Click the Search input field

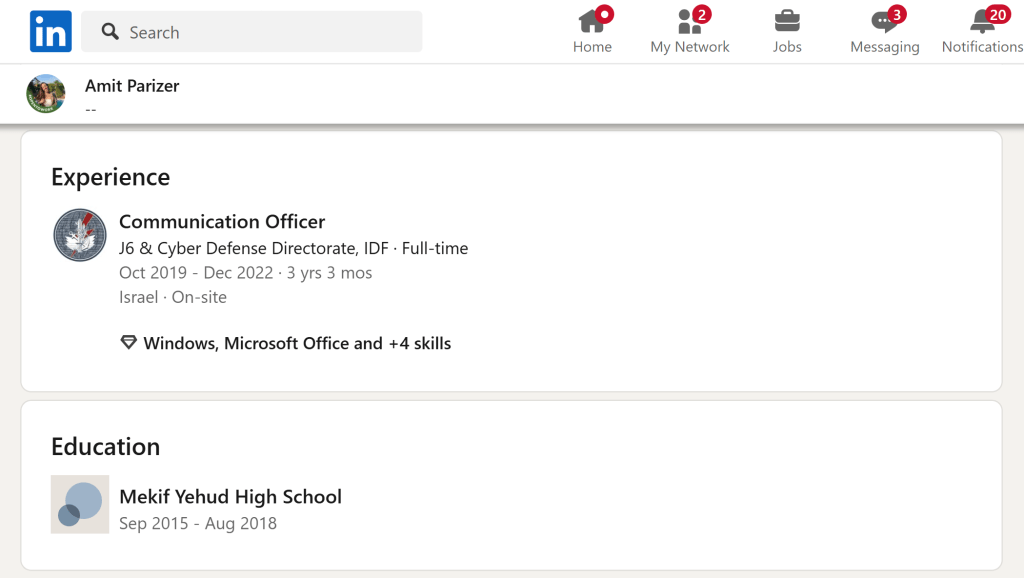click(x=251, y=31)
